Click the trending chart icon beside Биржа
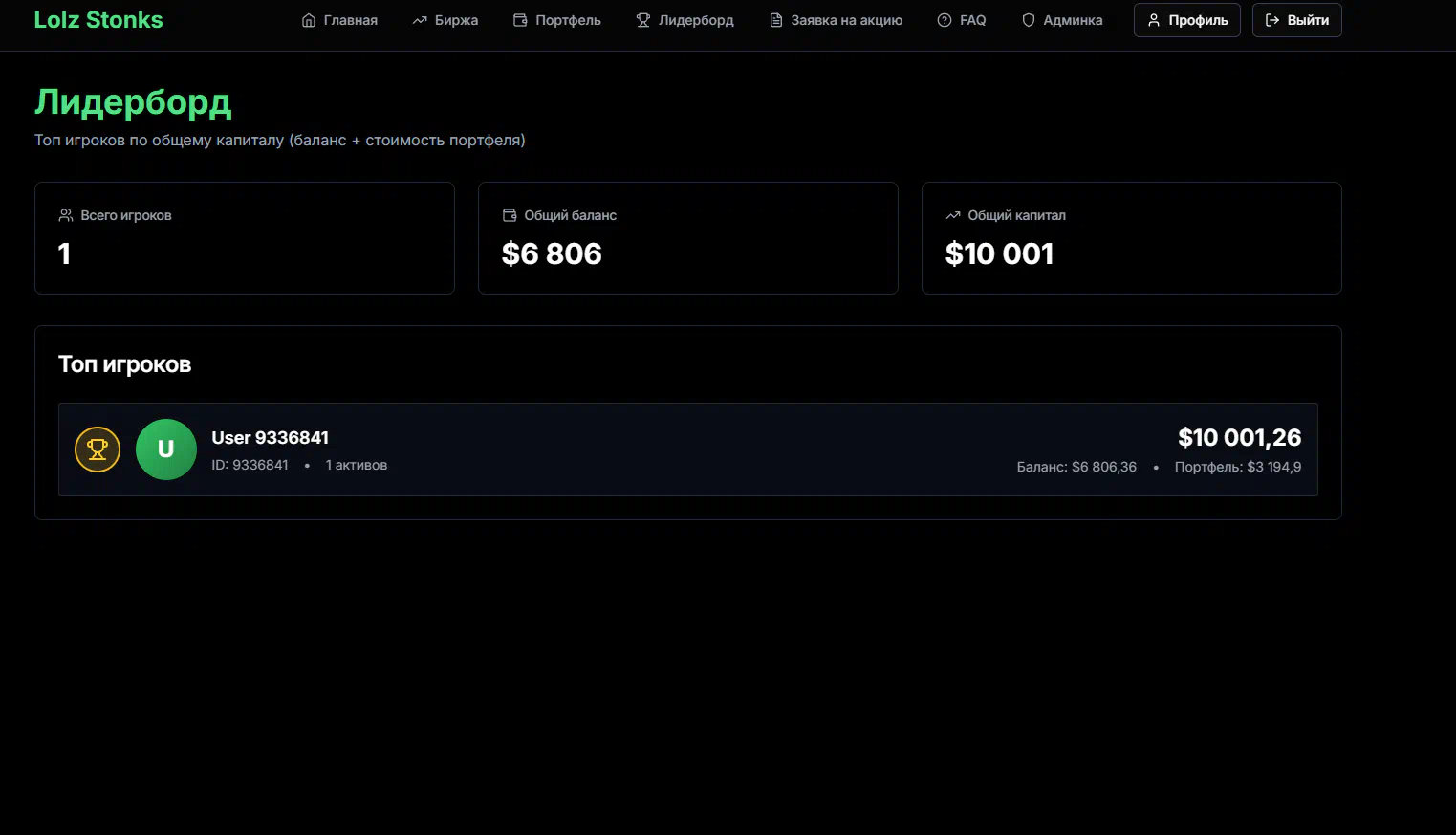This screenshot has height=835, width=1456. pyautogui.click(x=420, y=20)
